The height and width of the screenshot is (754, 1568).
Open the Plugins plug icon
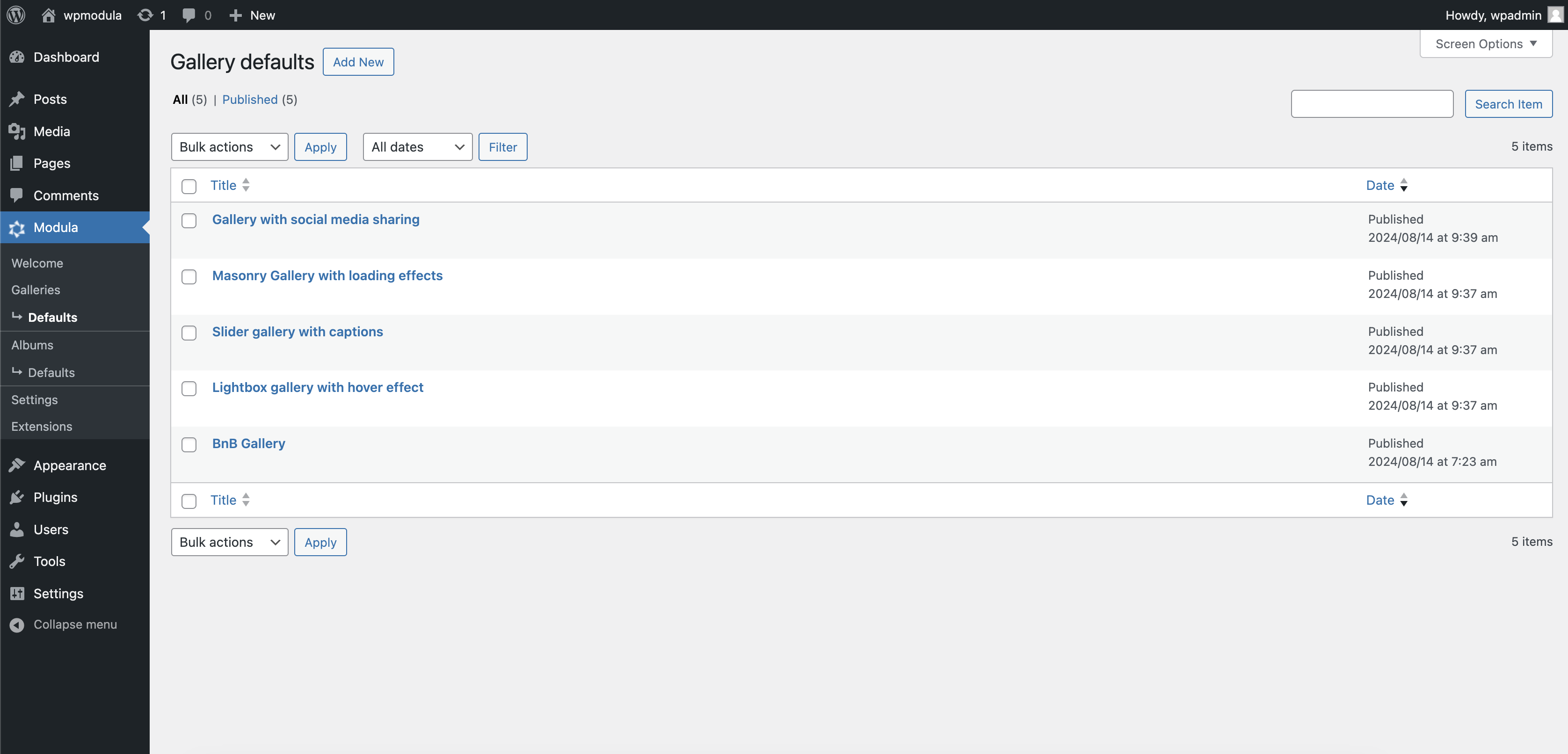coord(17,497)
